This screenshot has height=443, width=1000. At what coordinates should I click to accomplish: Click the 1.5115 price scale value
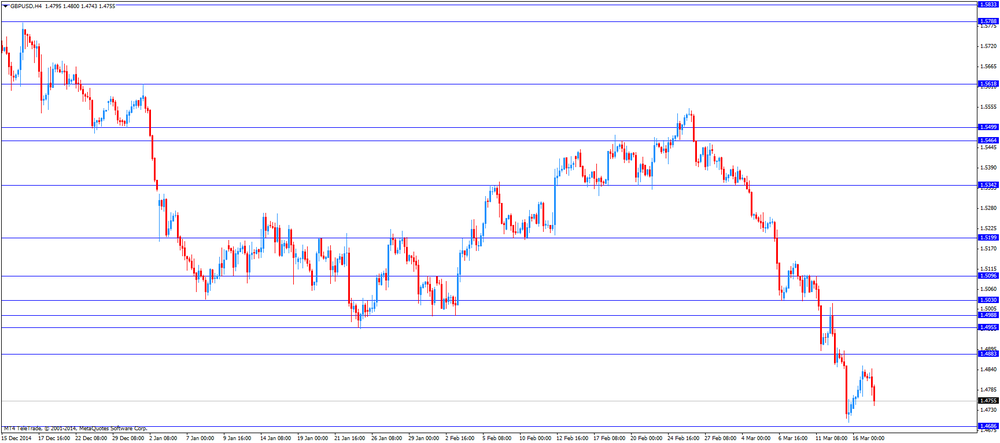(x=987, y=268)
